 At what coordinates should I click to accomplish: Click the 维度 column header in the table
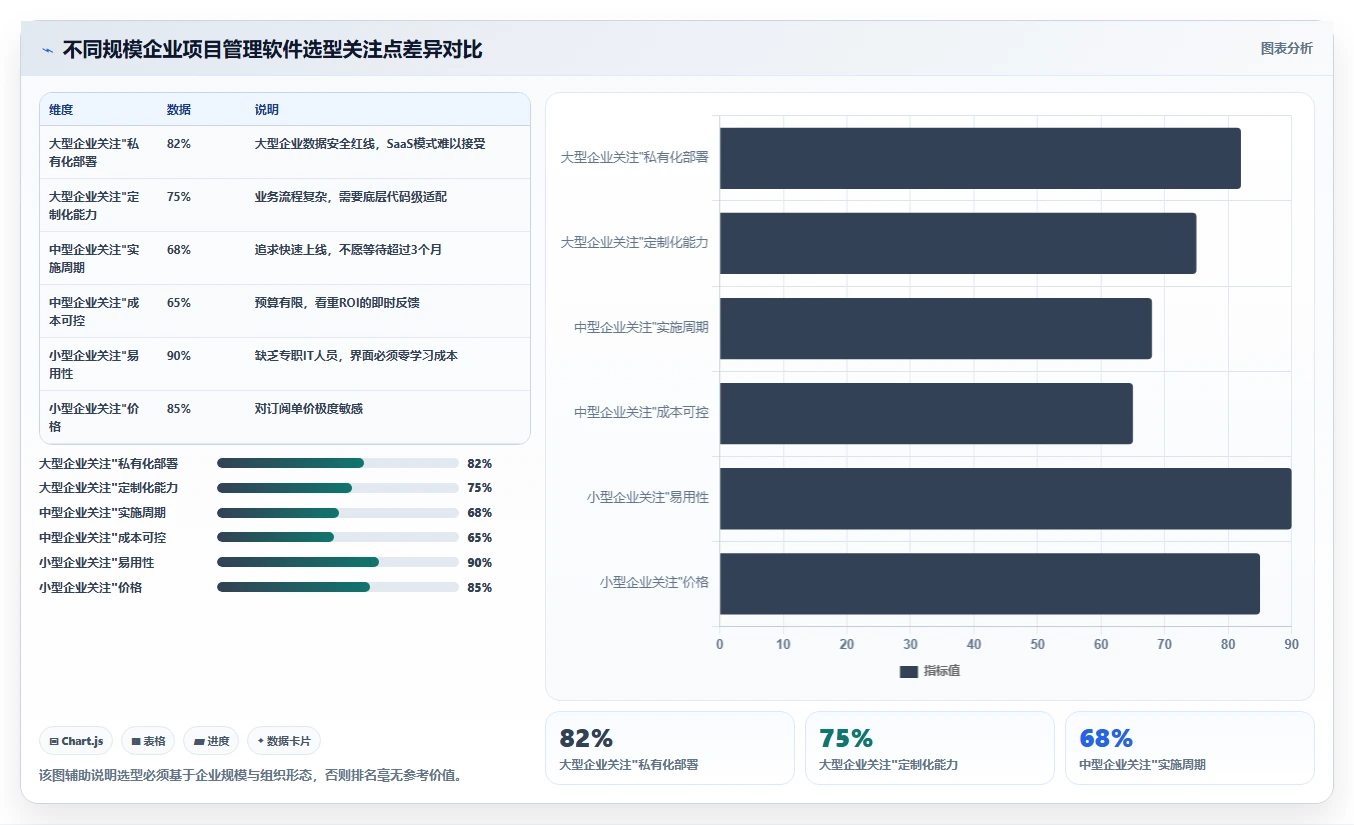pyautogui.click(x=61, y=110)
